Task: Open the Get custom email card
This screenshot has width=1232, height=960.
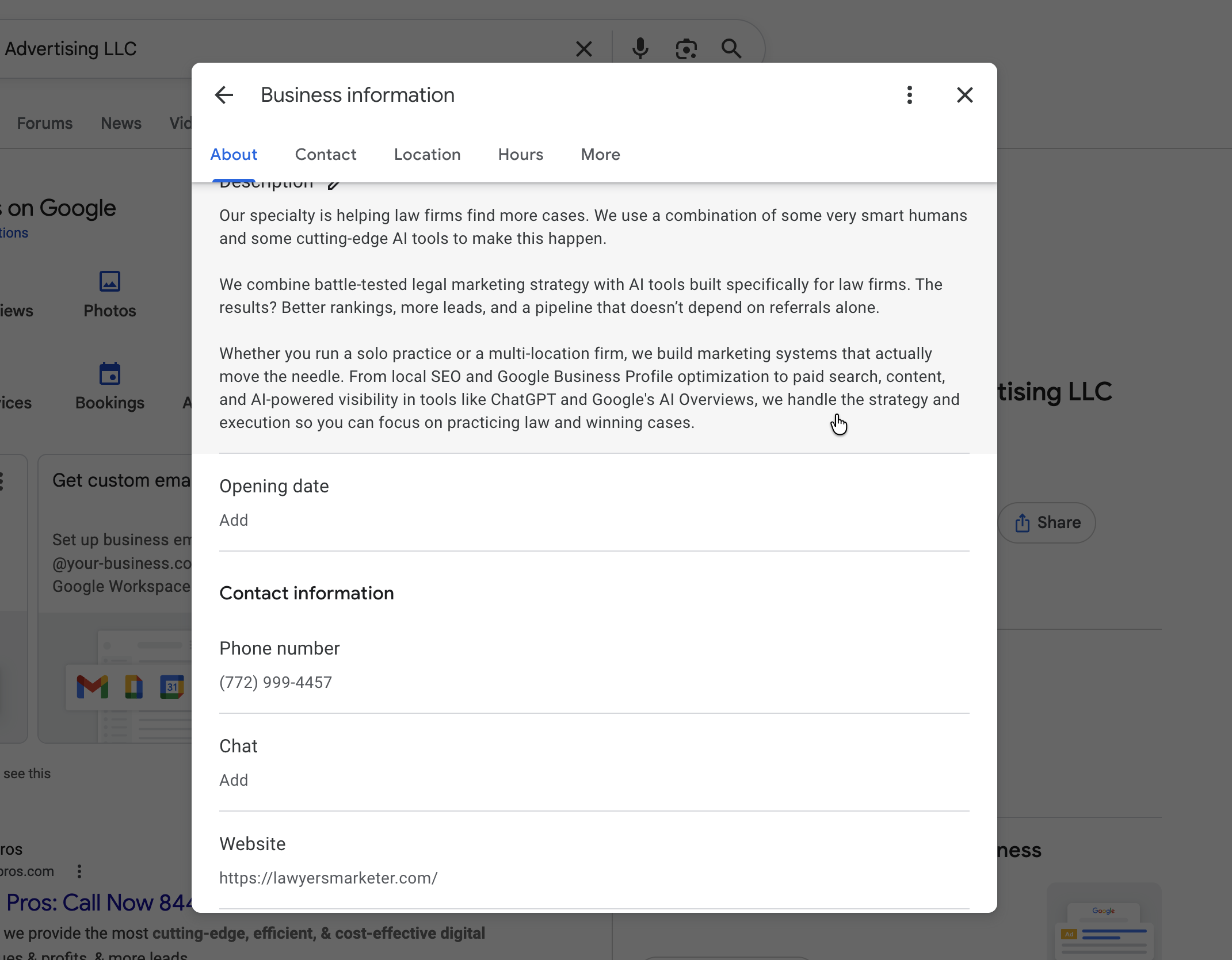Action: [x=115, y=598]
